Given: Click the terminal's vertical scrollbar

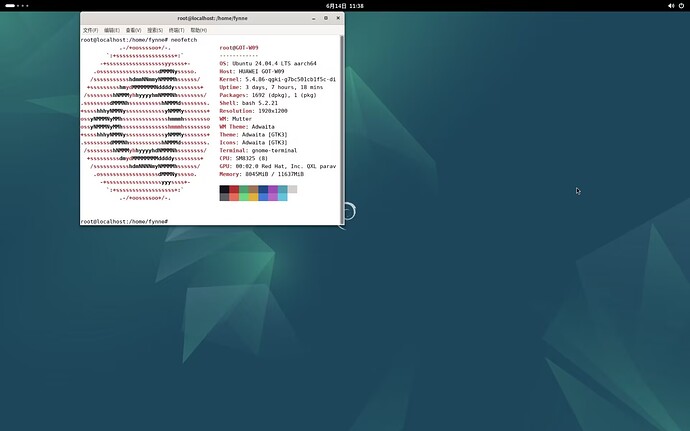Looking at the screenshot, I should [342, 130].
